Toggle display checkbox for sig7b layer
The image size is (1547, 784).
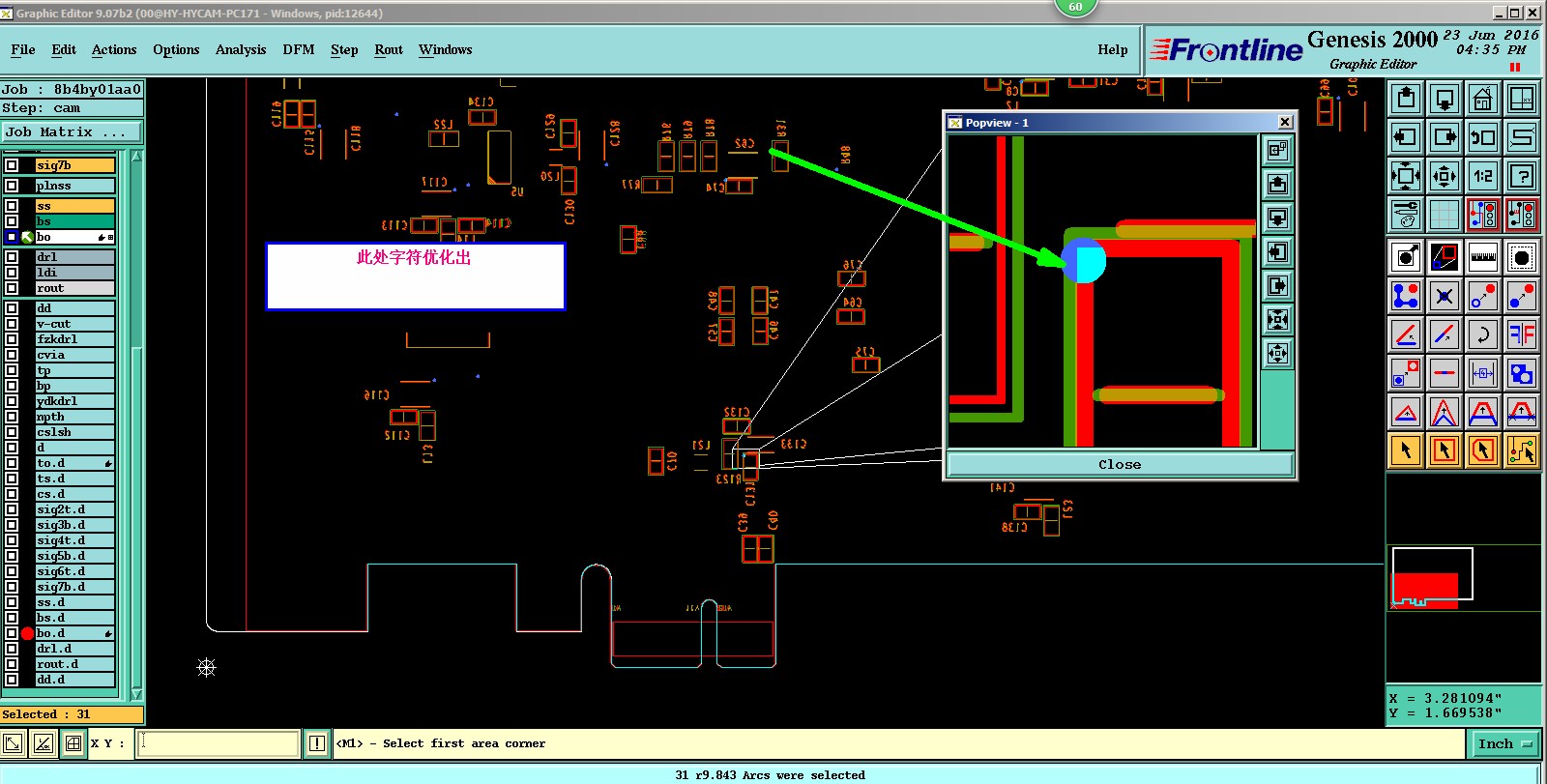[12, 165]
